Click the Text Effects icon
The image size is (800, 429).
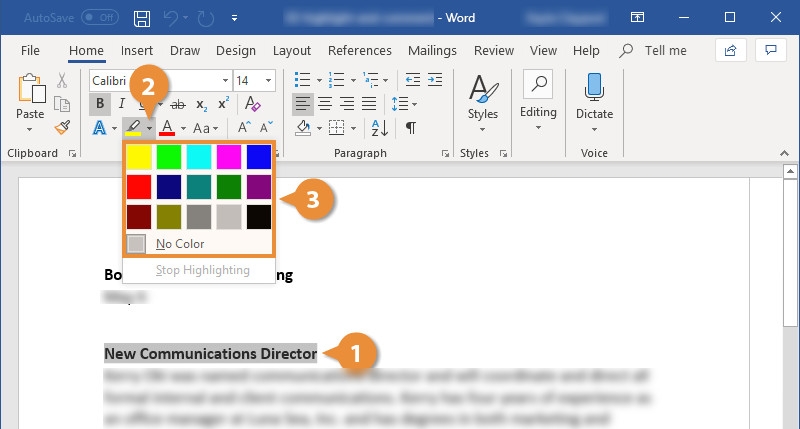tap(100, 127)
